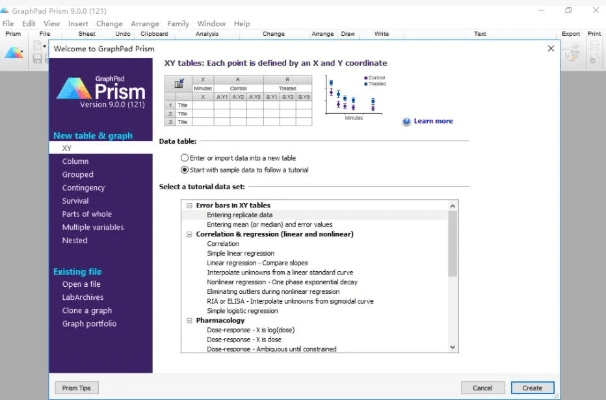606x400 pixels.
Task: Open the Insert menu
Action: point(79,23)
